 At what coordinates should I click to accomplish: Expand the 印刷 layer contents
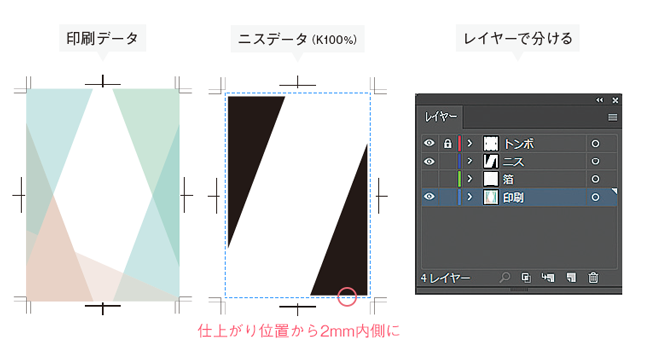(x=470, y=197)
